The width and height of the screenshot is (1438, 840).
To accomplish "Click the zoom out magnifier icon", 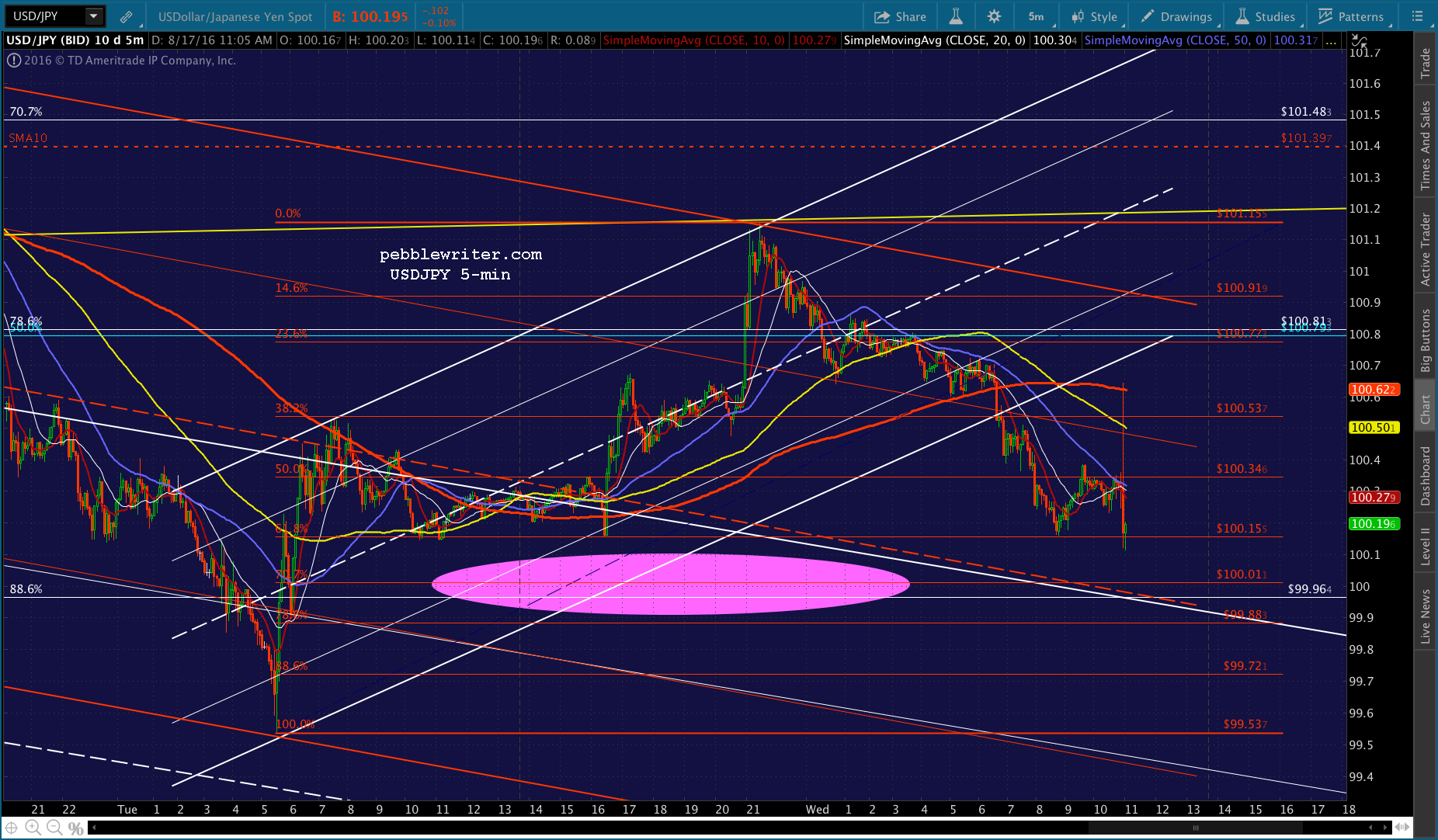I will [x=54, y=828].
